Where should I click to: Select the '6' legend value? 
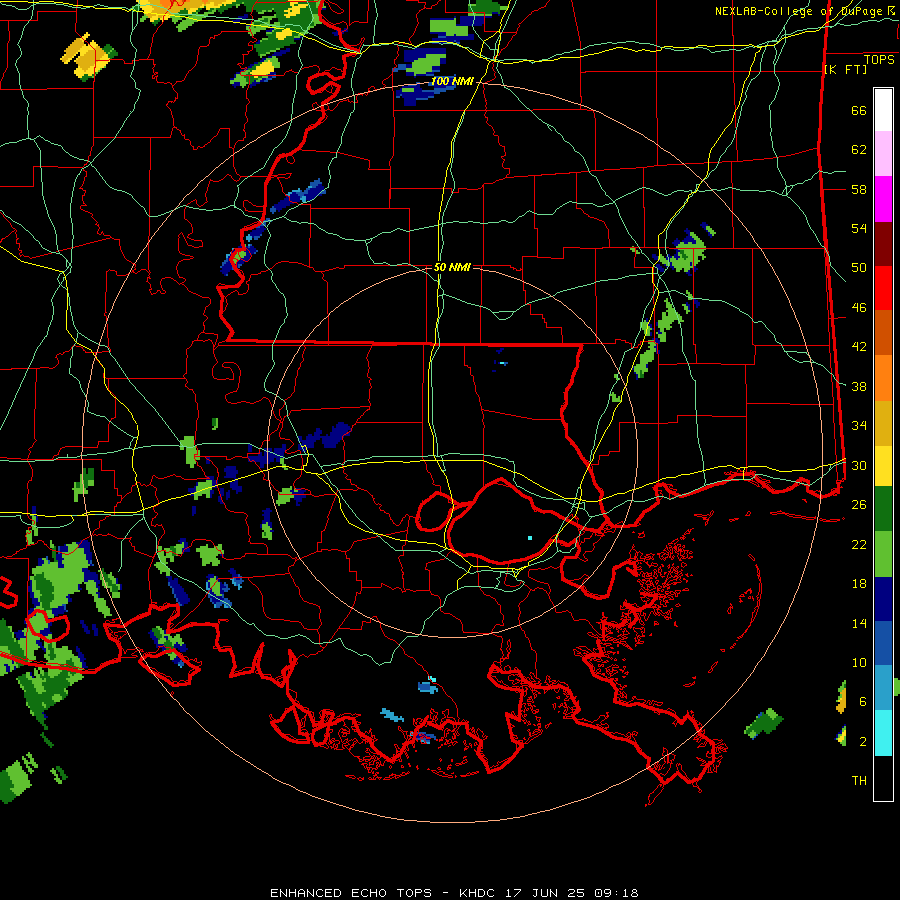pyautogui.click(x=863, y=701)
